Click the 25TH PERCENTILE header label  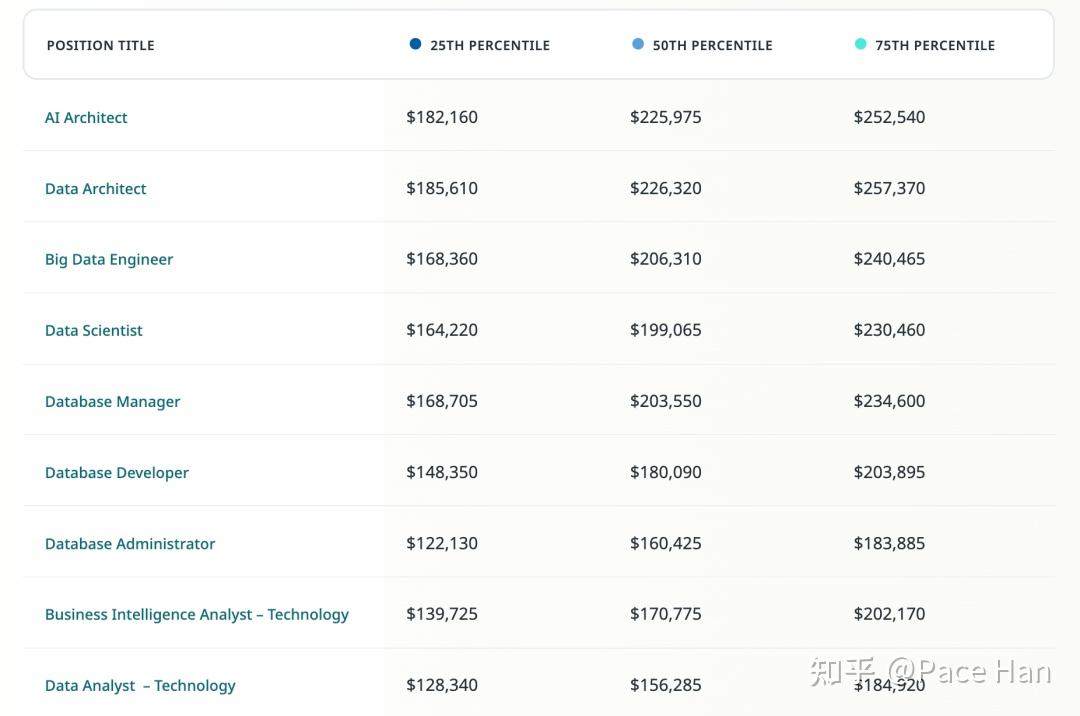pyautogui.click(x=490, y=45)
